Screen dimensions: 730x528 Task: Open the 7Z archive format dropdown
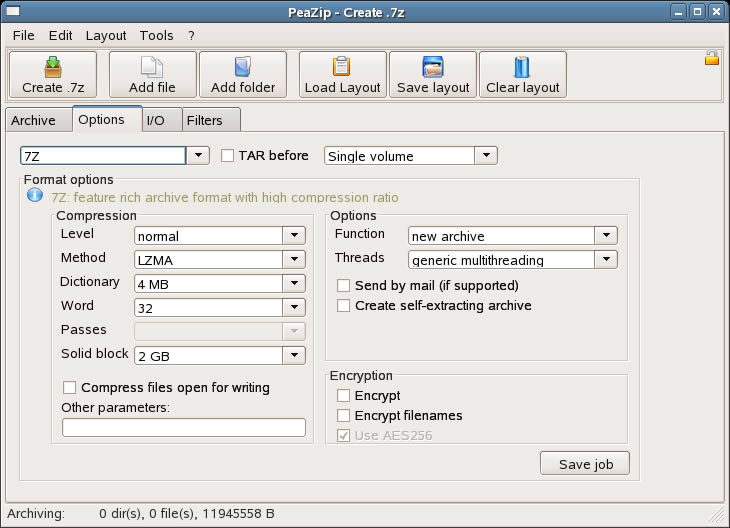point(198,156)
